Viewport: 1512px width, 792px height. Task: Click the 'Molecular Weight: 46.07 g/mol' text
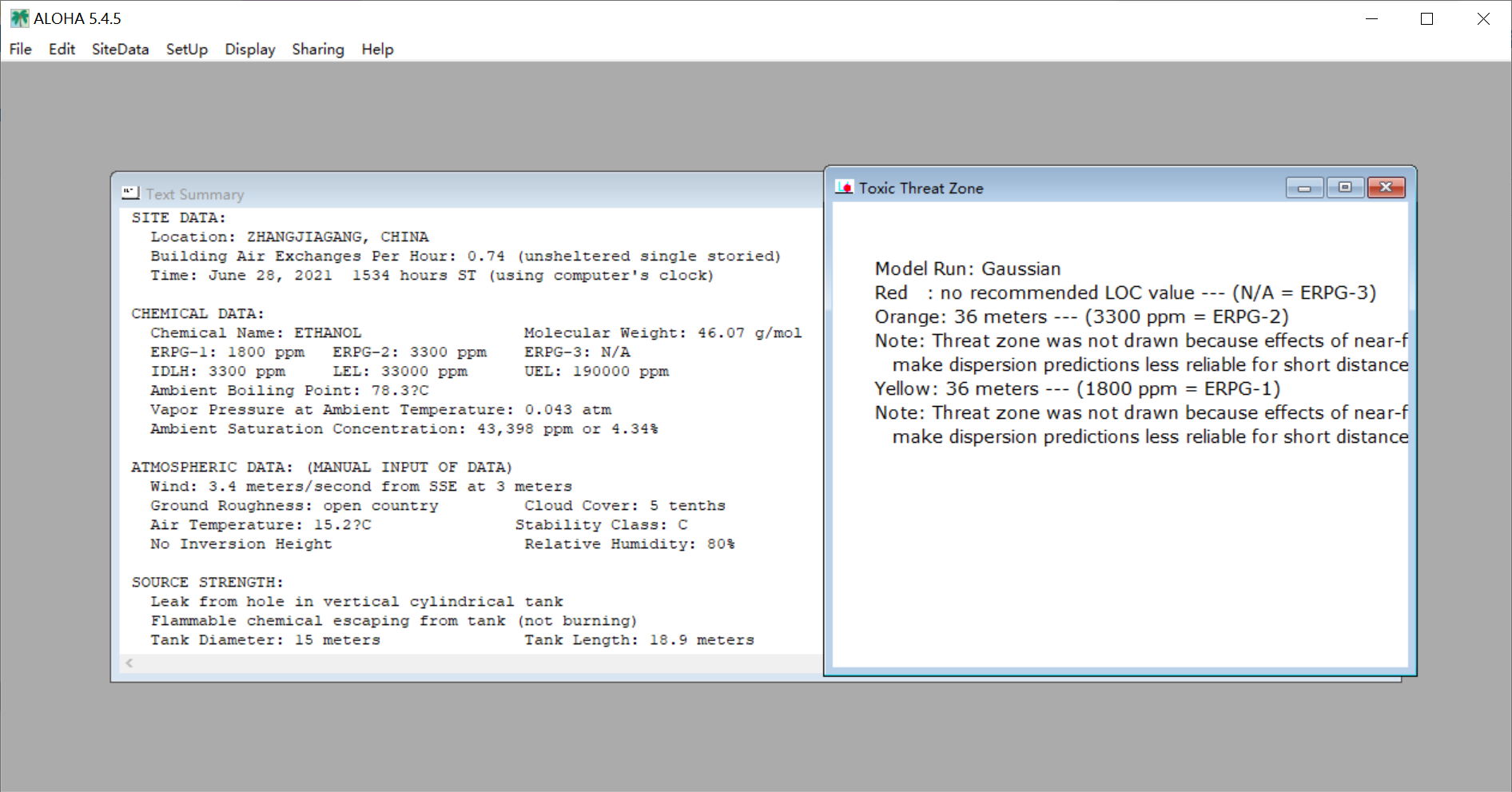coord(662,332)
